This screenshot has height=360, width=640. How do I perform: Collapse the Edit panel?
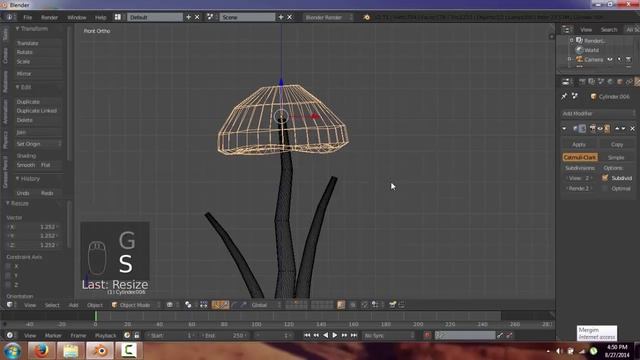click(18, 87)
